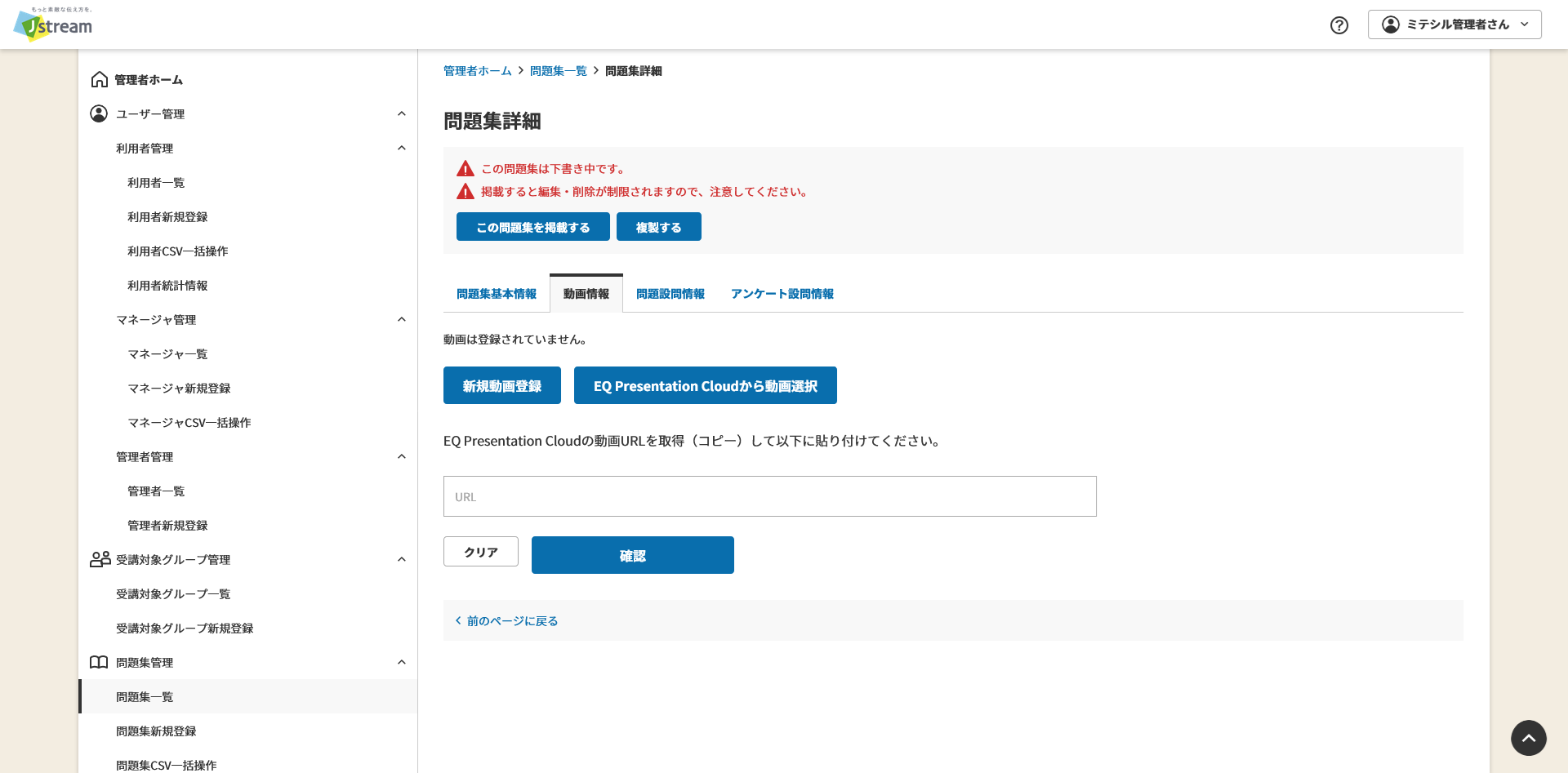Viewport: 1568px width, 773px height.
Task: Click the back chevron beside 前のページに戻る
Action: click(458, 620)
